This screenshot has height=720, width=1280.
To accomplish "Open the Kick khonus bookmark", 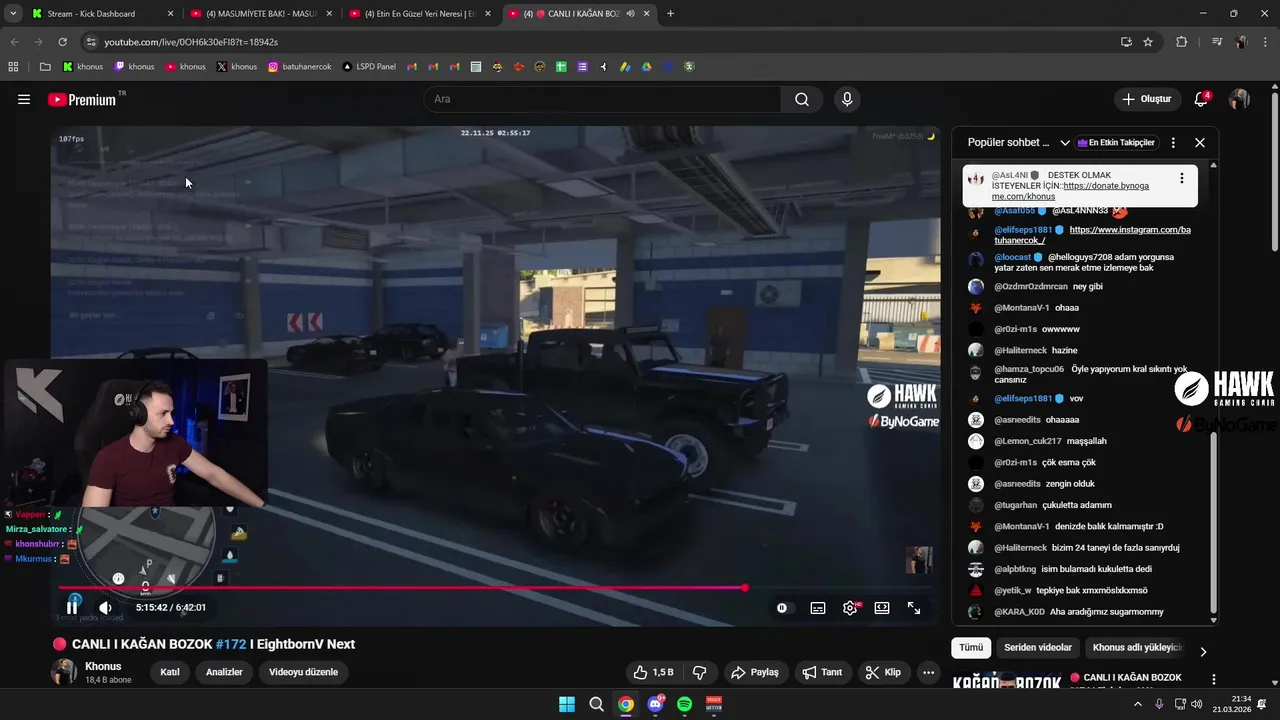I will tap(83, 67).
